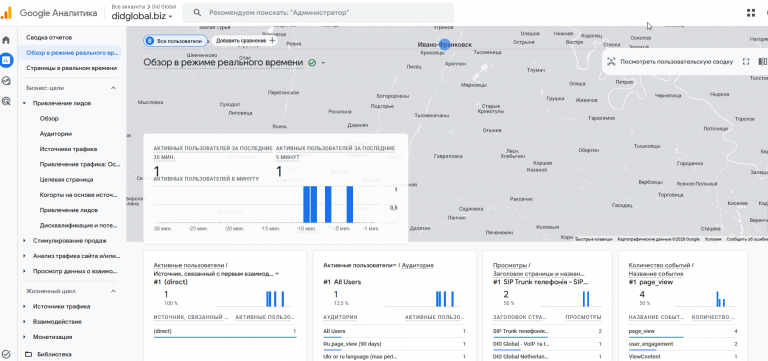Click the Library folder icon
The image size is (768, 361).
point(28,354)
